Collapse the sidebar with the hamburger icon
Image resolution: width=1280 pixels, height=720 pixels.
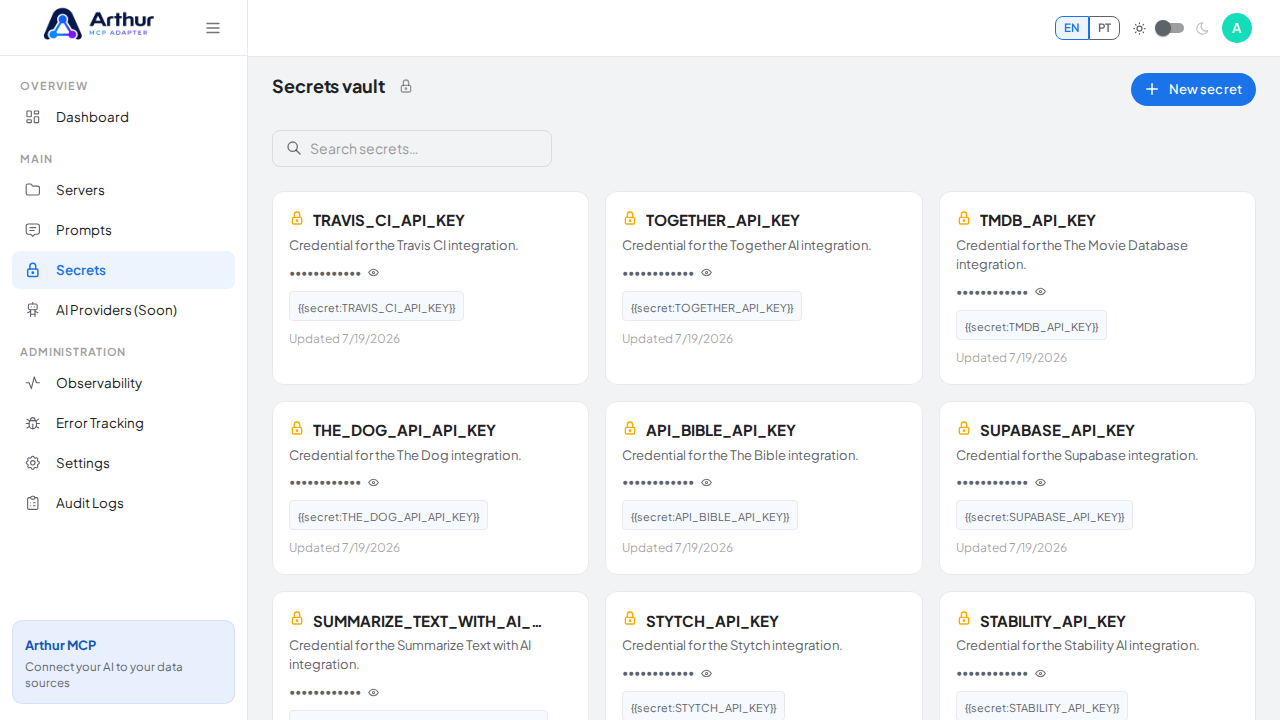tap(213, 28)
